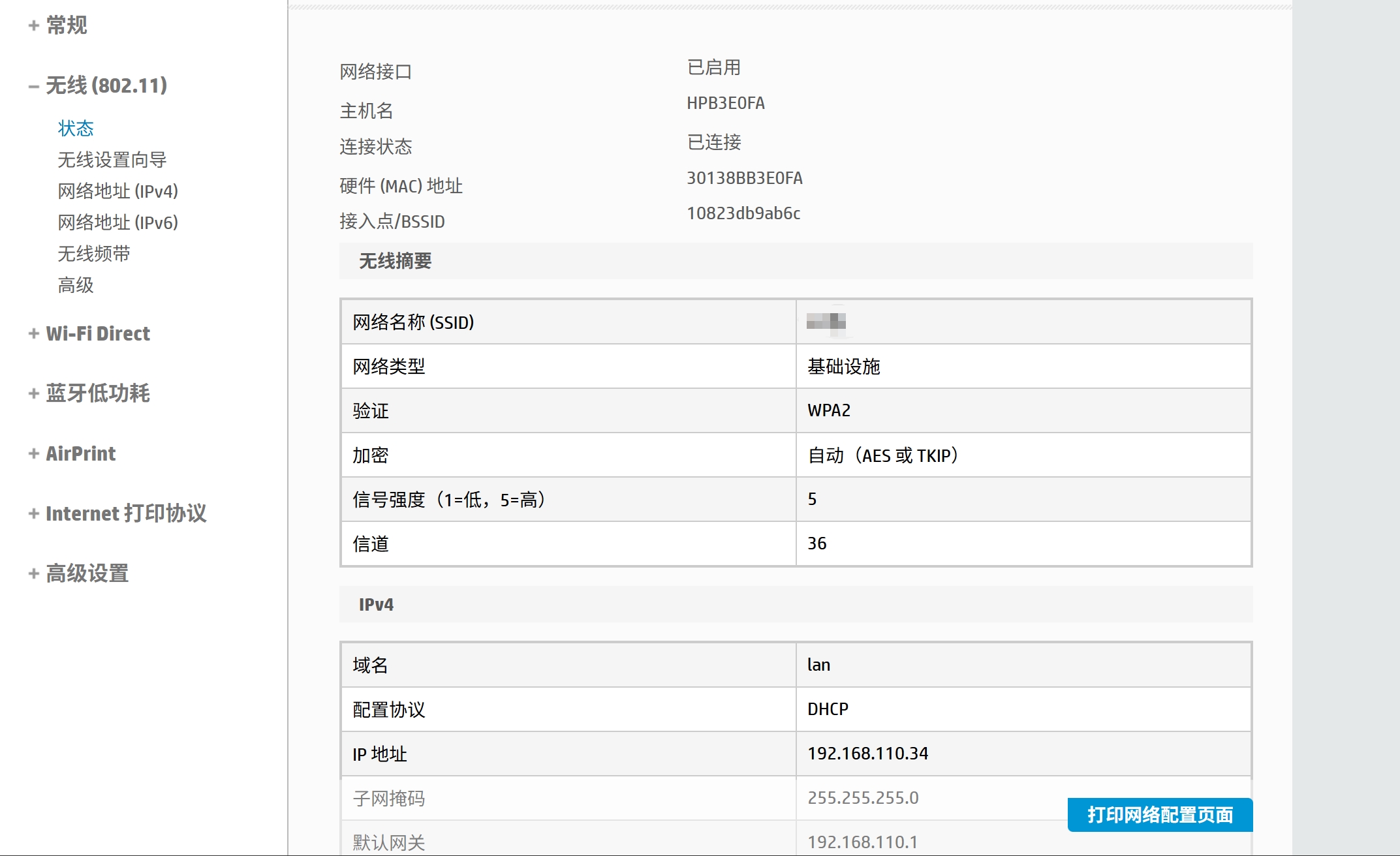The height and width of the screenshot is (856, 1400).
Task: Click the IP address 192.168.110.34 cell
Action: [867, 753]
